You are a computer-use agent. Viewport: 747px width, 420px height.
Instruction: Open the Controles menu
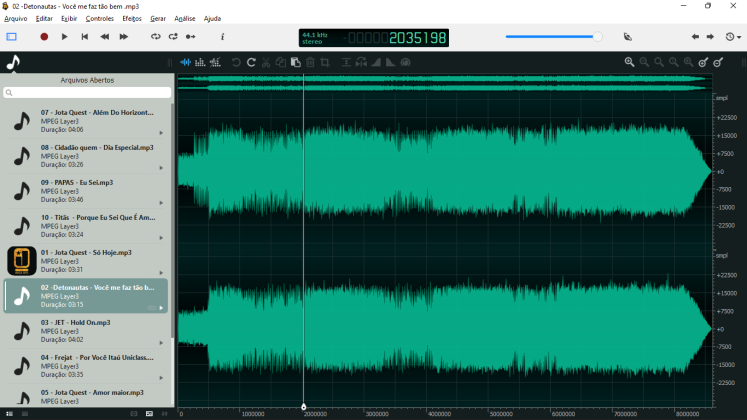[x=100, y=19]
